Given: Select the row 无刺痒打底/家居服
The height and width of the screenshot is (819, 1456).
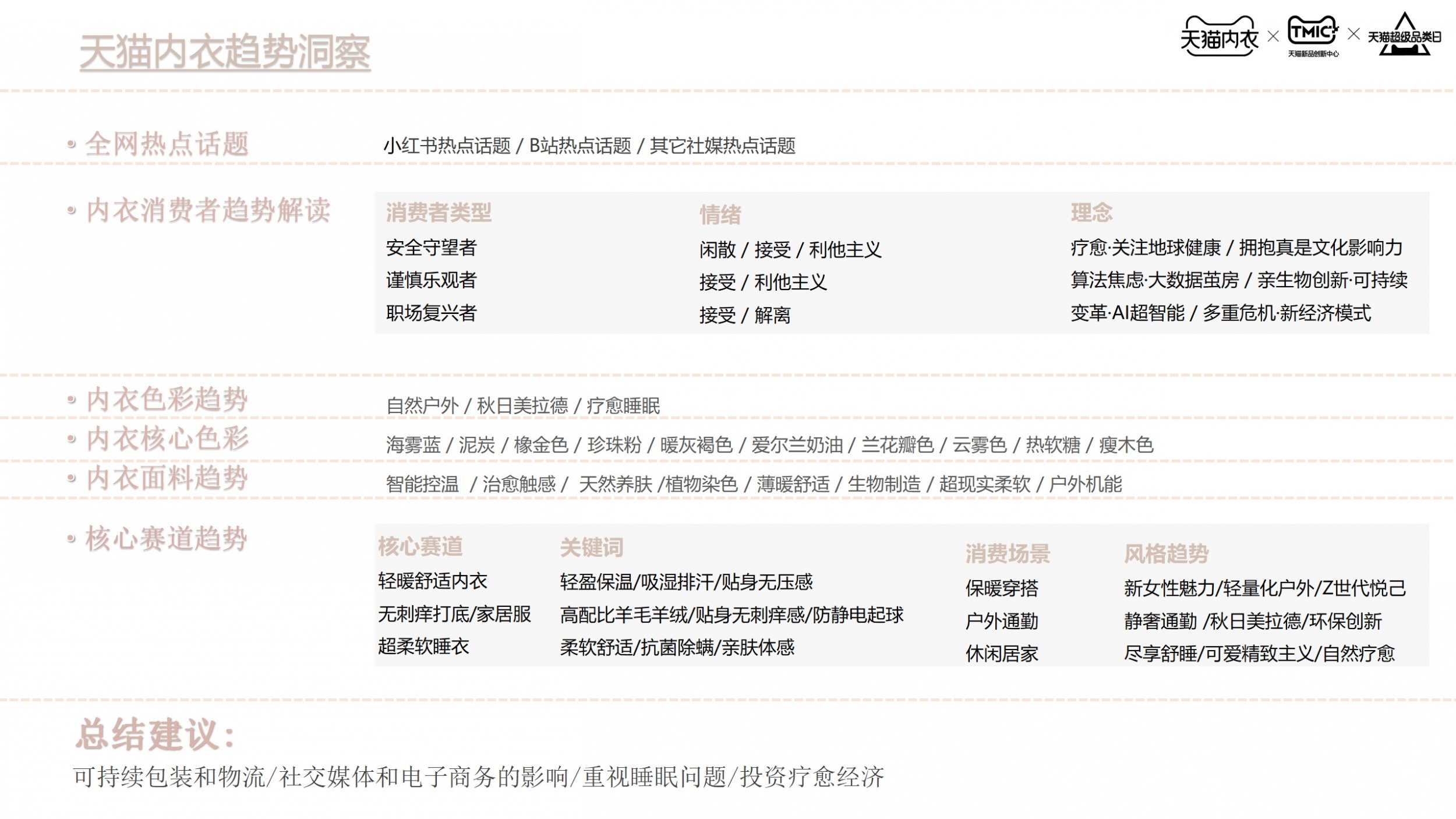Looking at the screenshot, I should click(454, 614).
